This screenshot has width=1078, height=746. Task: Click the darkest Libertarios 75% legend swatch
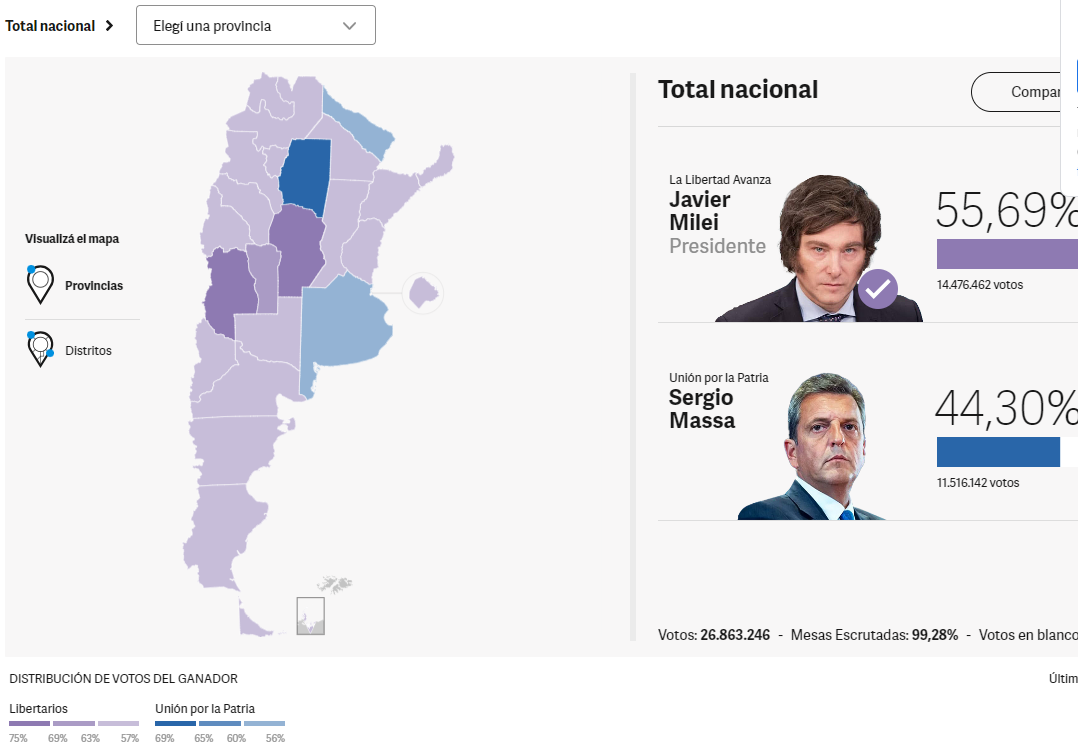29,723
